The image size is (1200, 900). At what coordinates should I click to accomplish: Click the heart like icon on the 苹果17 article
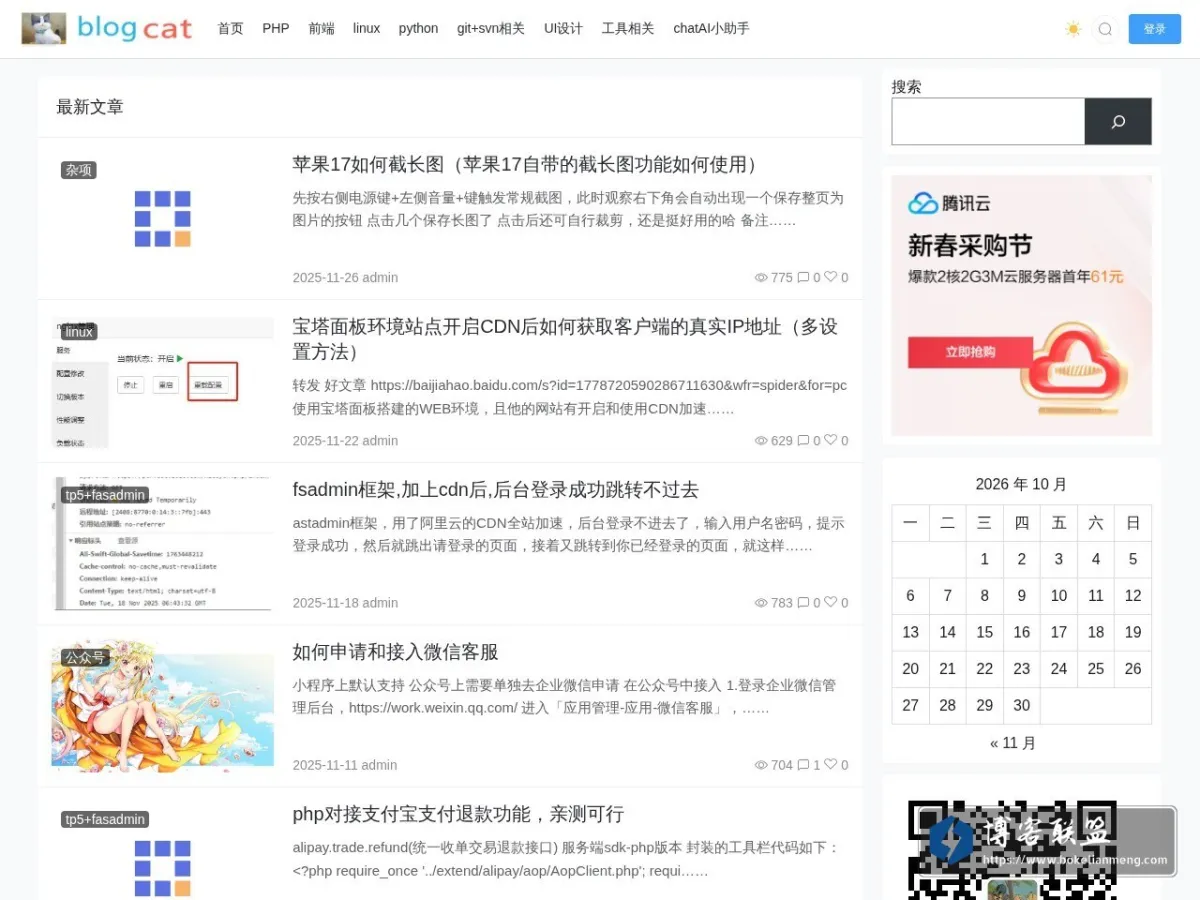tap(830, 277)
